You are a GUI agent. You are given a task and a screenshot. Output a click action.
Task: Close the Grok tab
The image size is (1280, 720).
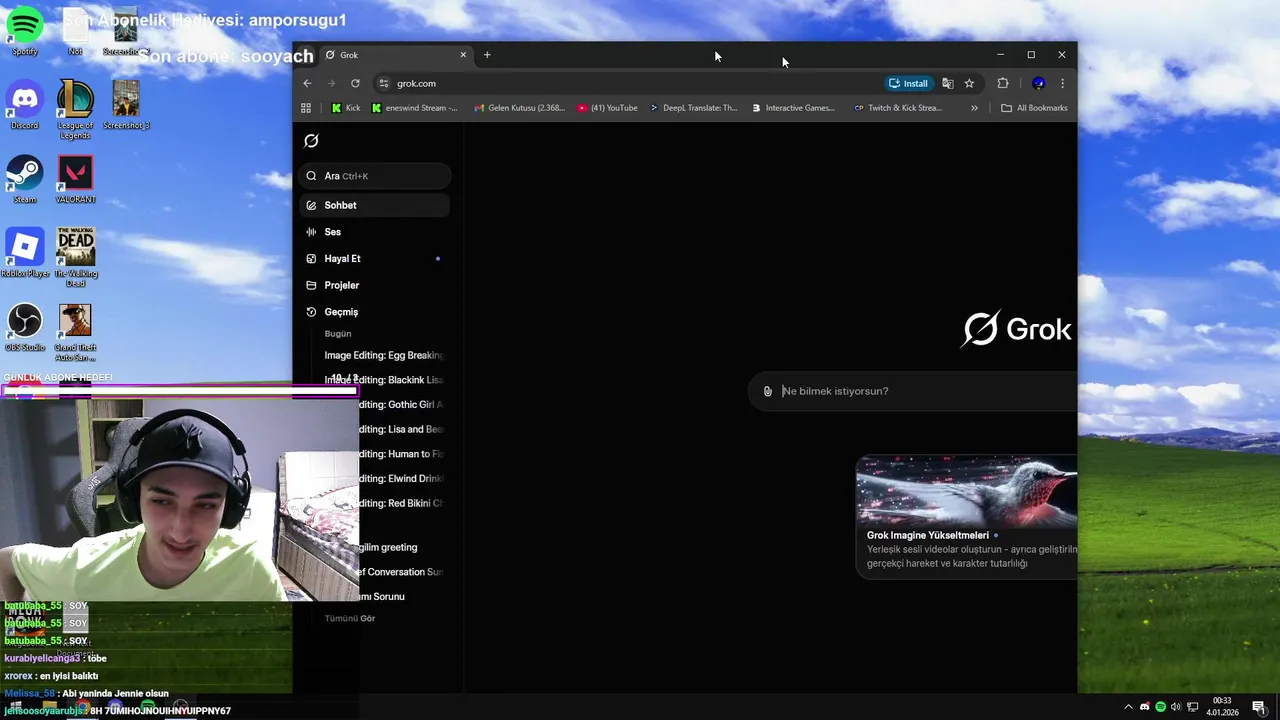click(x=463, y=55)
